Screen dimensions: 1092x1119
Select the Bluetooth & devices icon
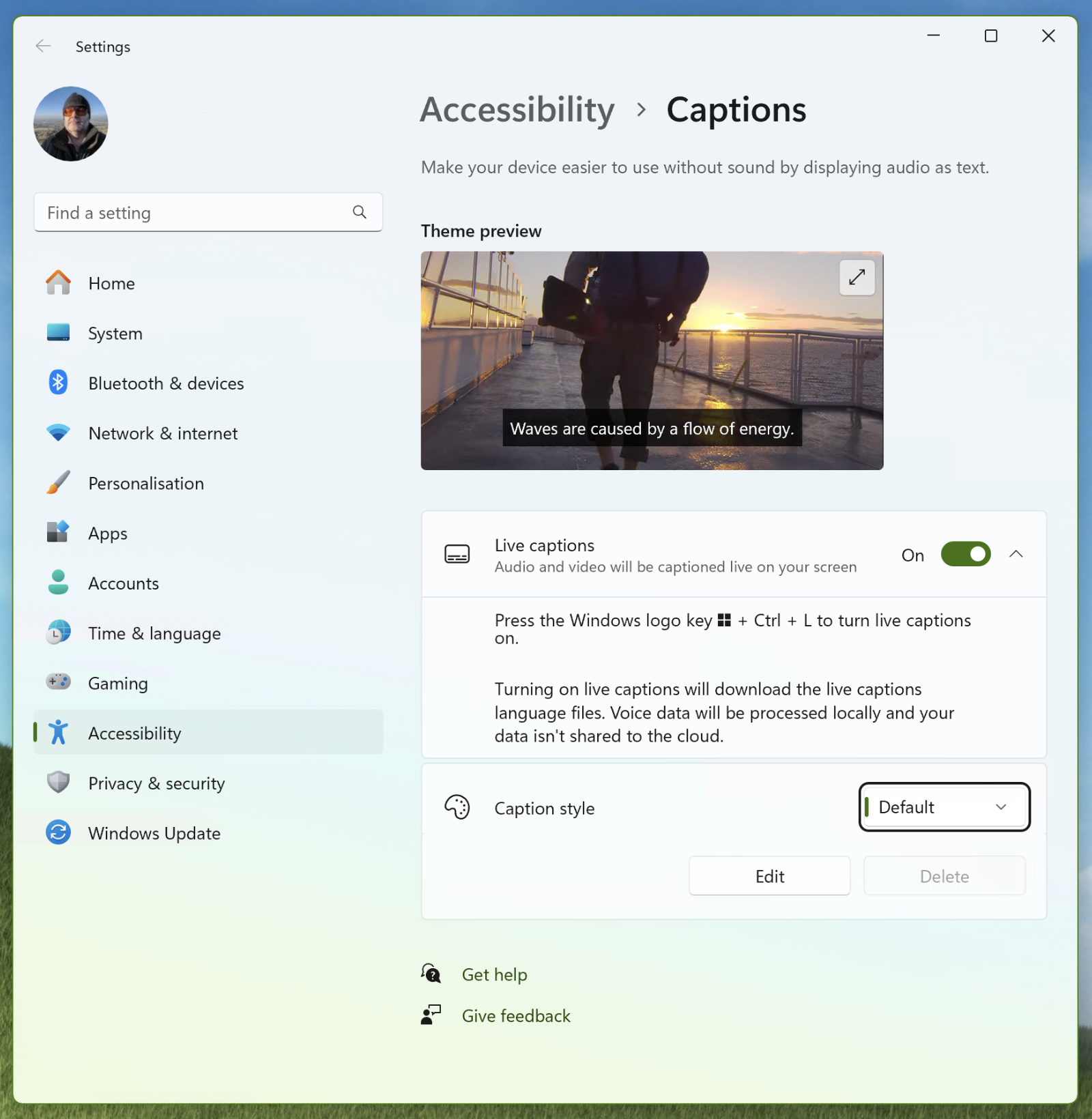point(59,383)
